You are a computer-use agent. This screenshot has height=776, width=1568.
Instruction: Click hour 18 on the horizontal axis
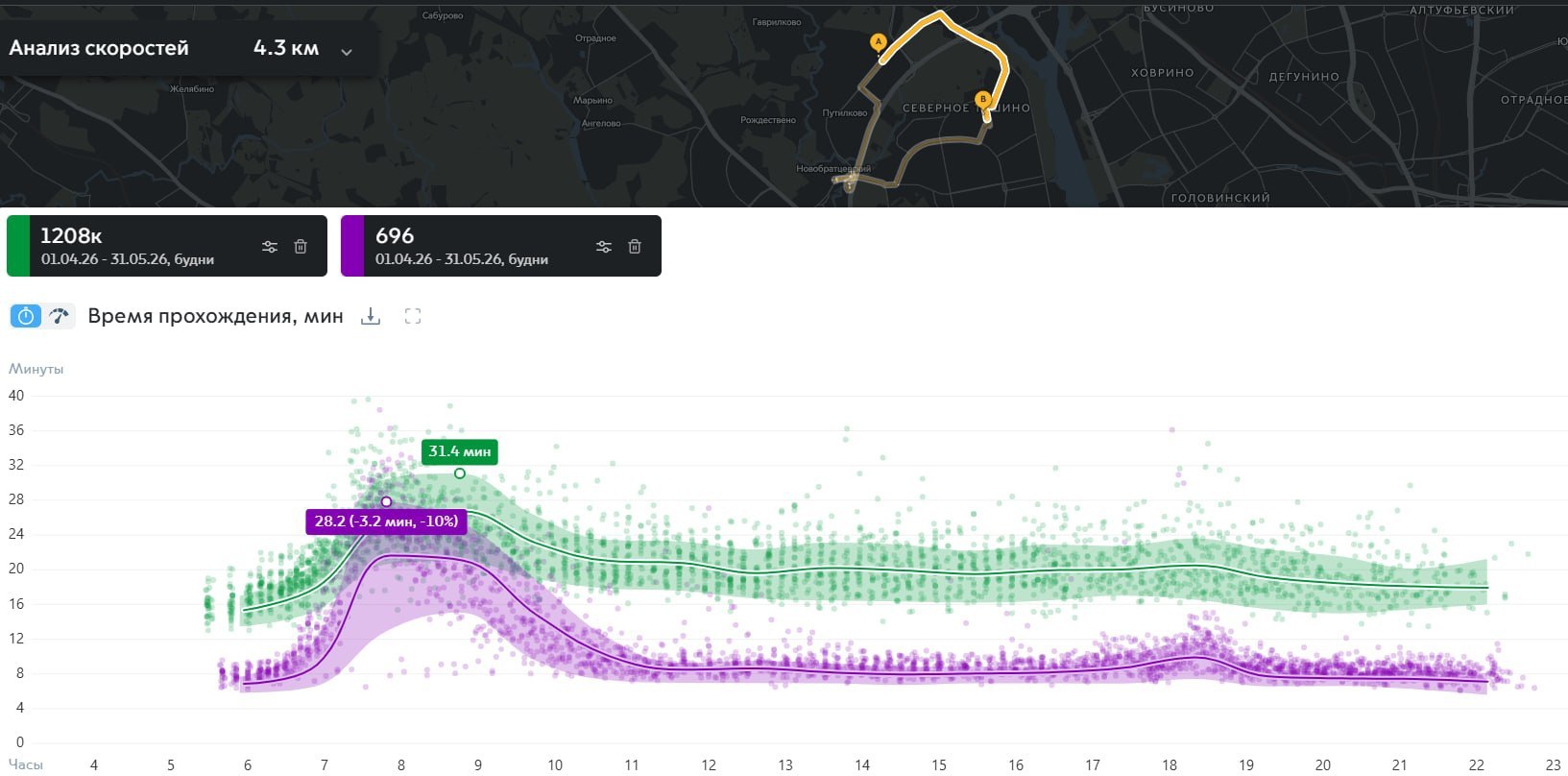pos(1170,765)
